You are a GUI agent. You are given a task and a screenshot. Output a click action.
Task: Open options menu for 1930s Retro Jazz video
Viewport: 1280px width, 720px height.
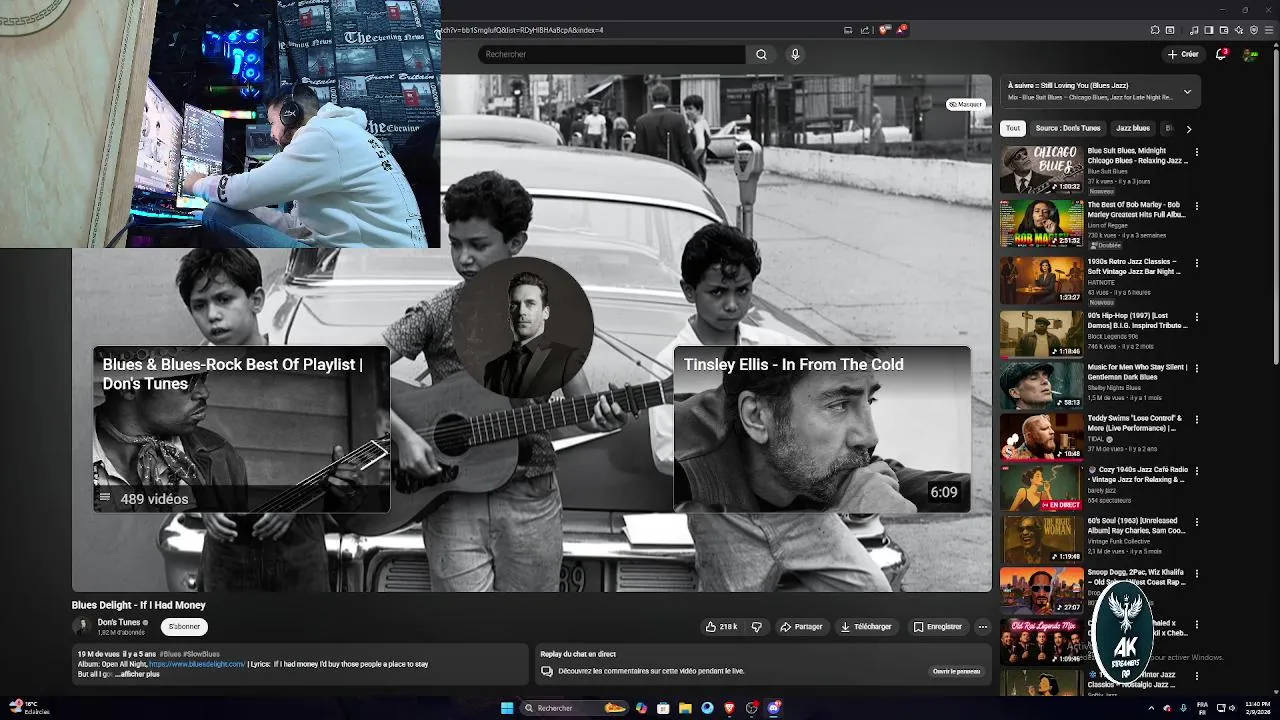coord(1196,263)
